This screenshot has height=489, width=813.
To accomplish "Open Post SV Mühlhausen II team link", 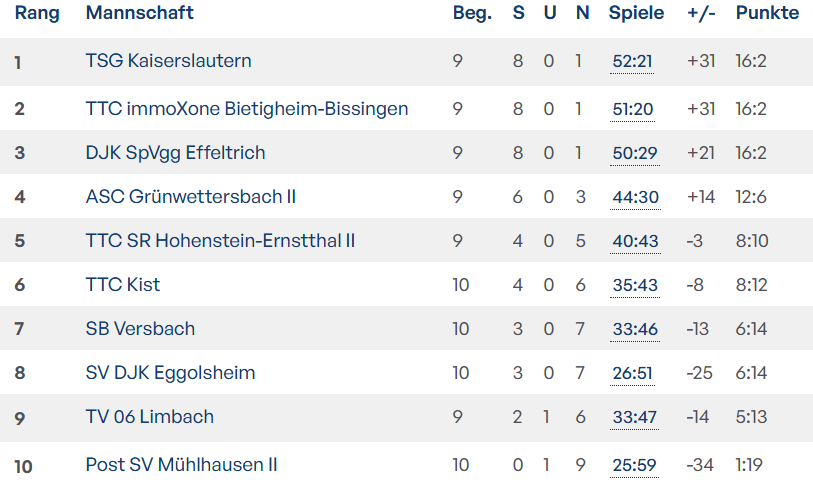I will (181, 465).
